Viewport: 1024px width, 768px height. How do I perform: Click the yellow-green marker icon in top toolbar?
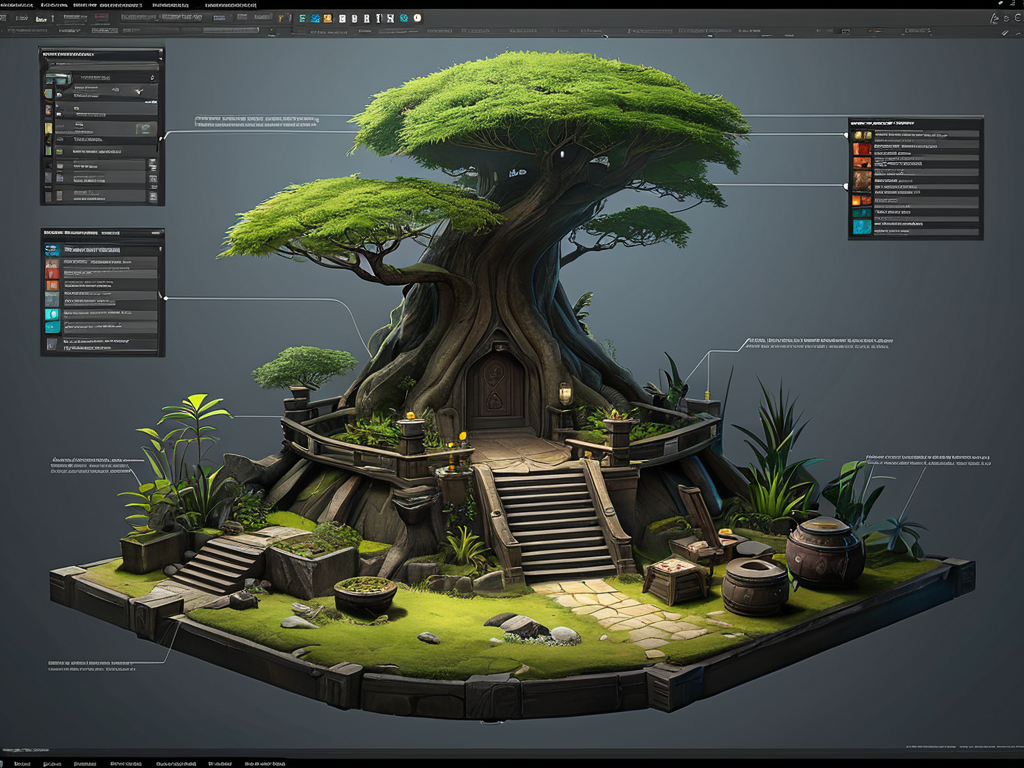[283, 18]
